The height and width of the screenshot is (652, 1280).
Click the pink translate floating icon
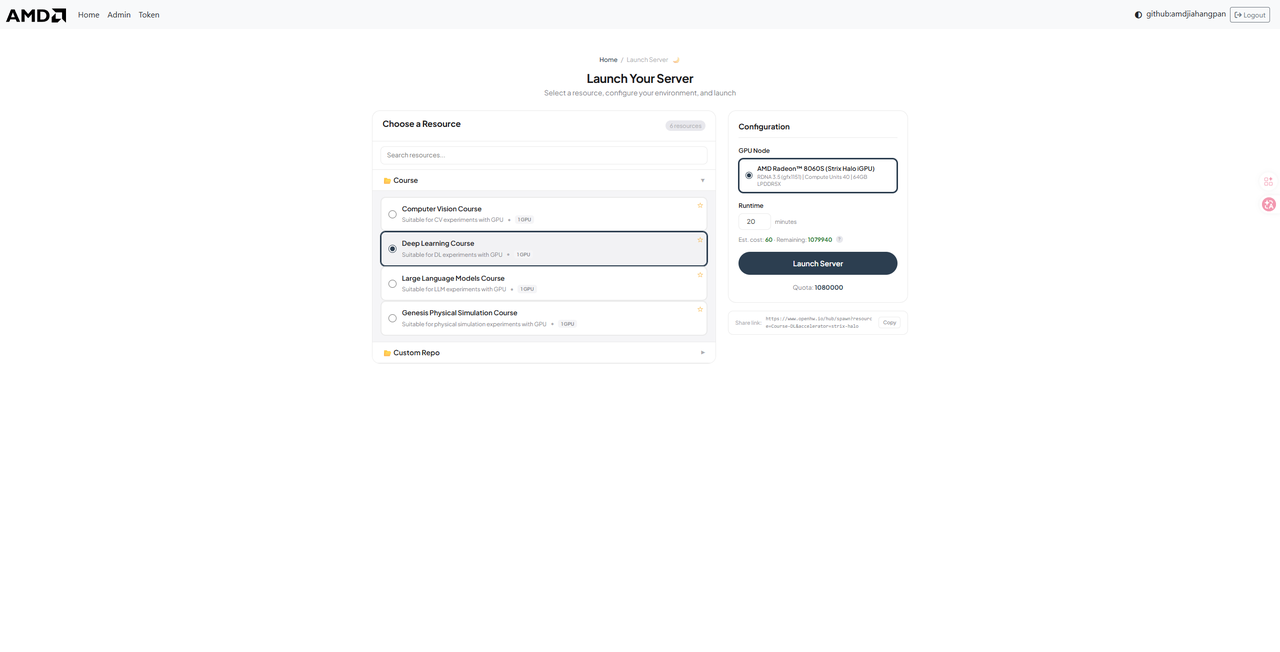tap(1269, 204)
